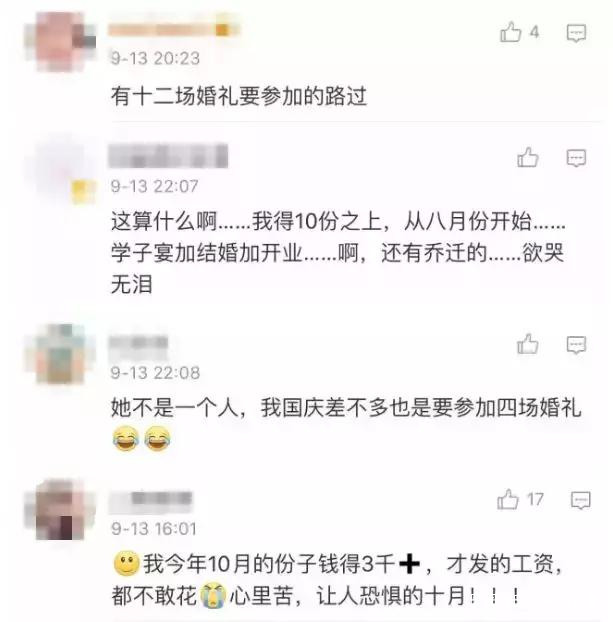
Task: Like the comment about twelve weddings
Action: (511, 32)
